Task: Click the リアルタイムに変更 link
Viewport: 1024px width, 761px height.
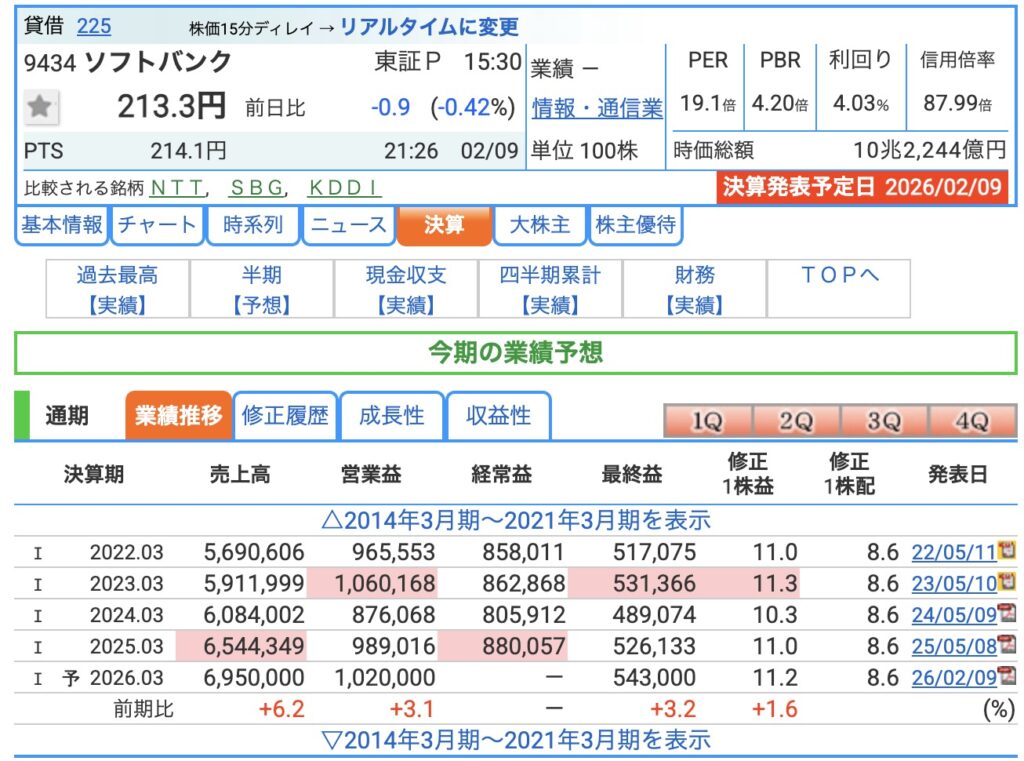Action: (429, 27)
